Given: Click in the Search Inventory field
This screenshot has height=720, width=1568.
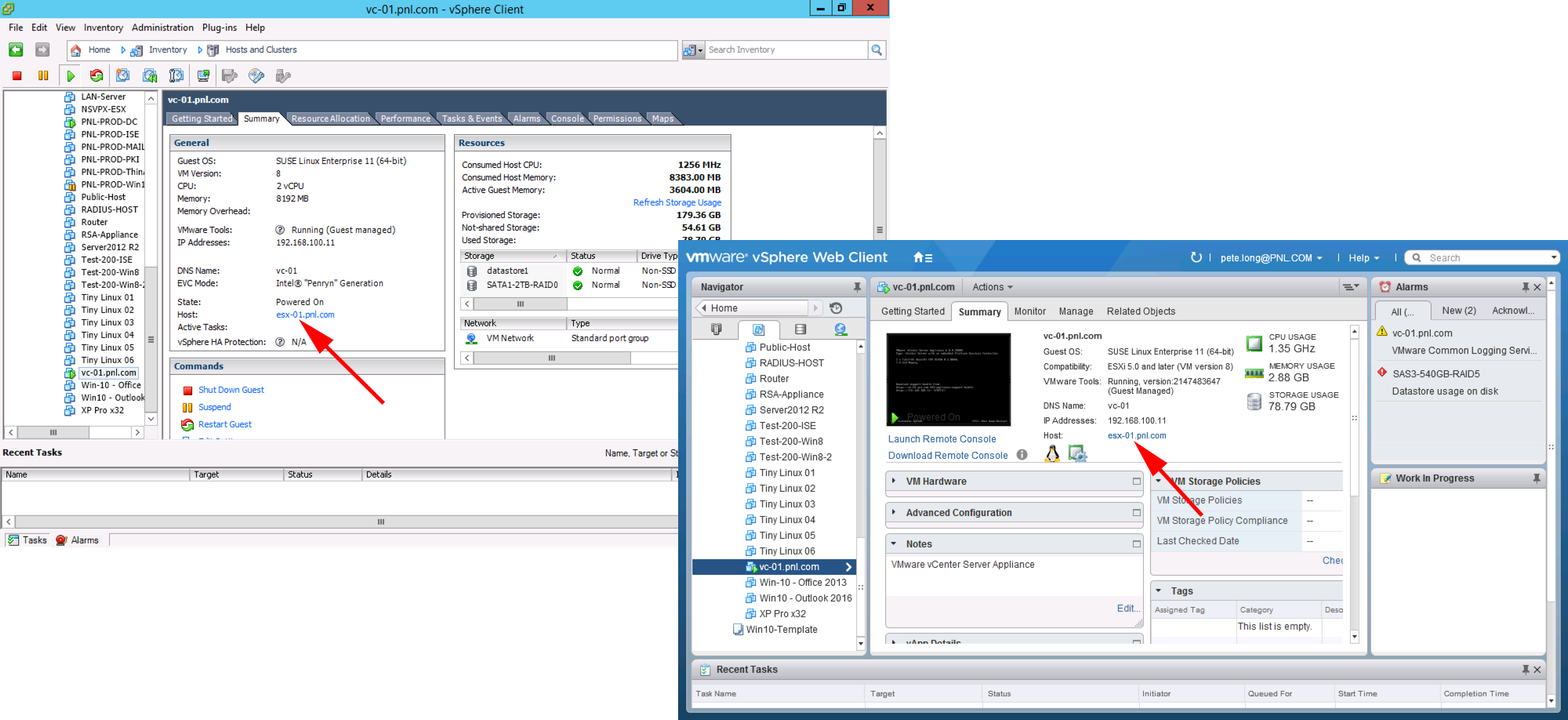Looking at the screenshot, I should tap(786, 50).
